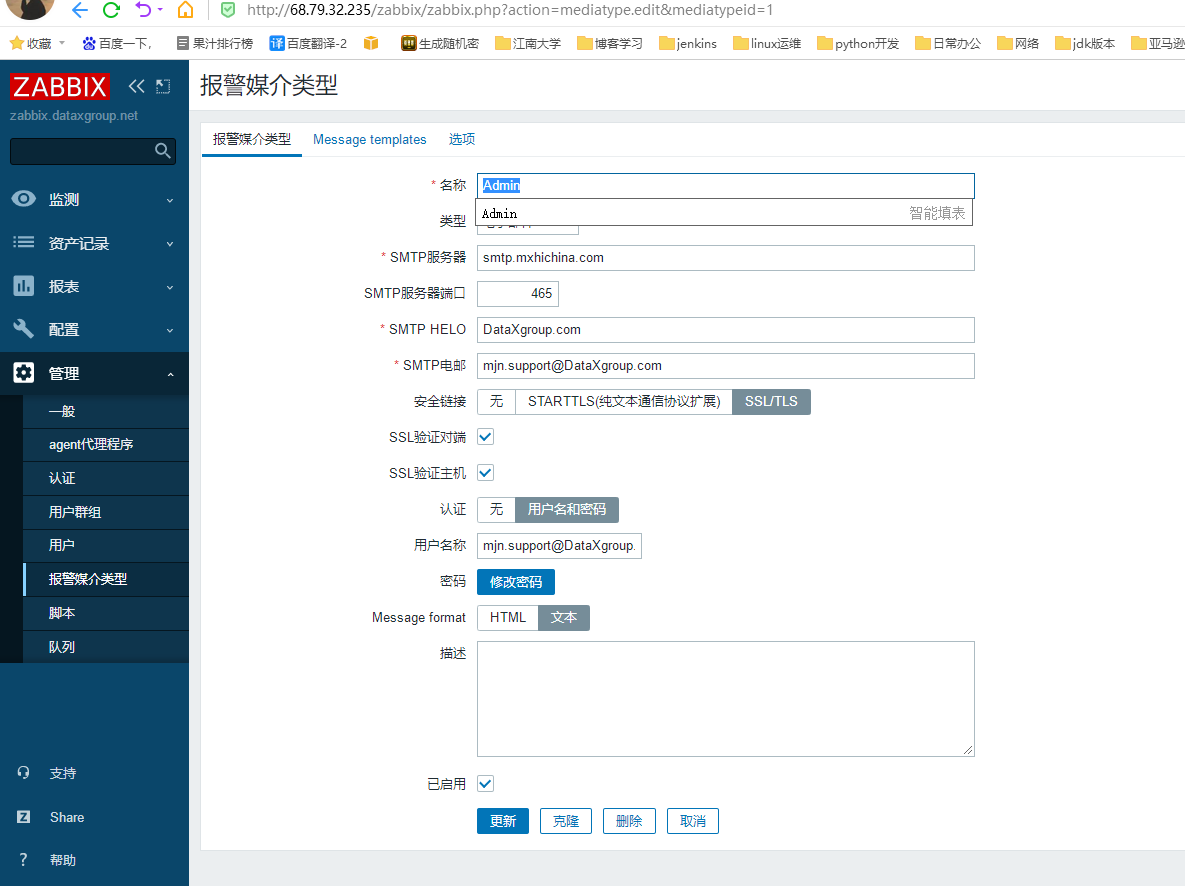
Task: Click the 描述 text area
Action: pyautogui.click(x=726, y=699)
